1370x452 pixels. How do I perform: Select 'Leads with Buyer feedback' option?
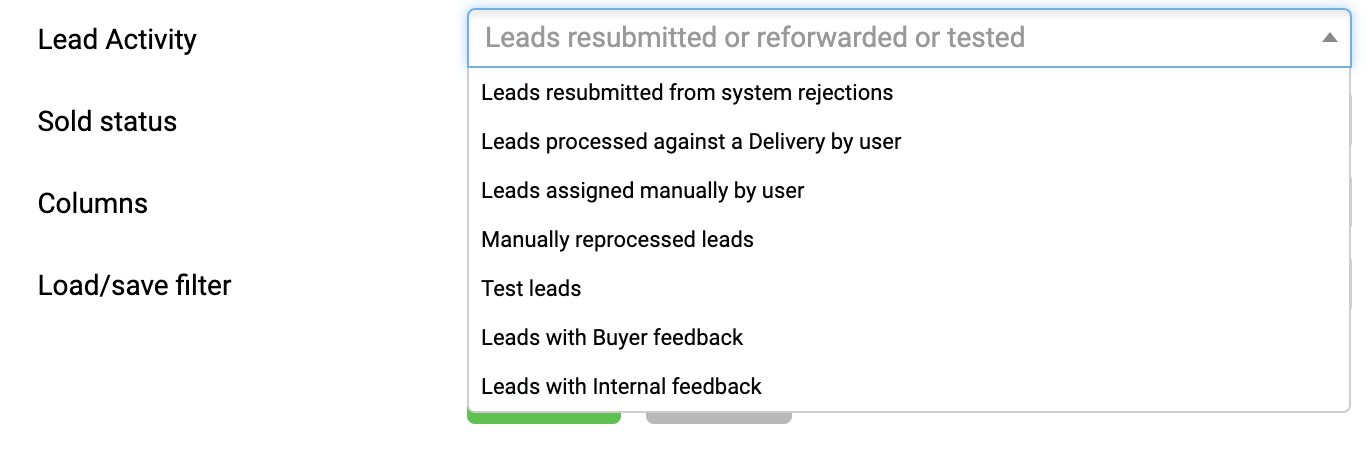coord(612,338)
